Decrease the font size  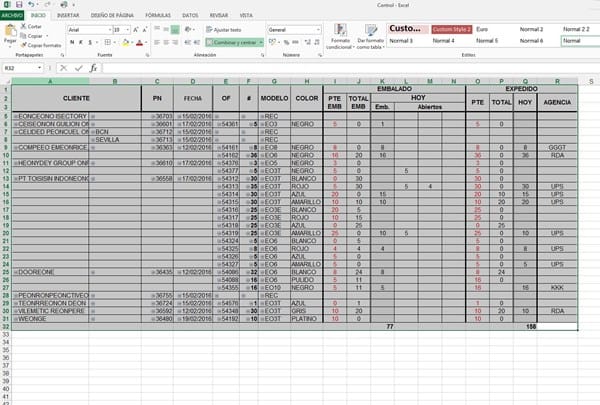point(145,30)
